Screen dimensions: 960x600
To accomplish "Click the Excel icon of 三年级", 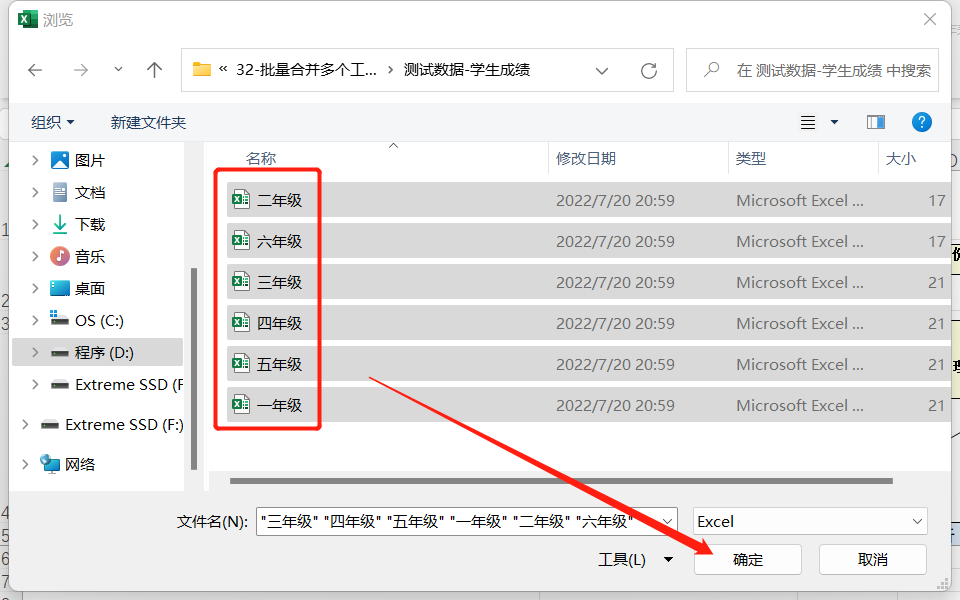I will point(241,282).
